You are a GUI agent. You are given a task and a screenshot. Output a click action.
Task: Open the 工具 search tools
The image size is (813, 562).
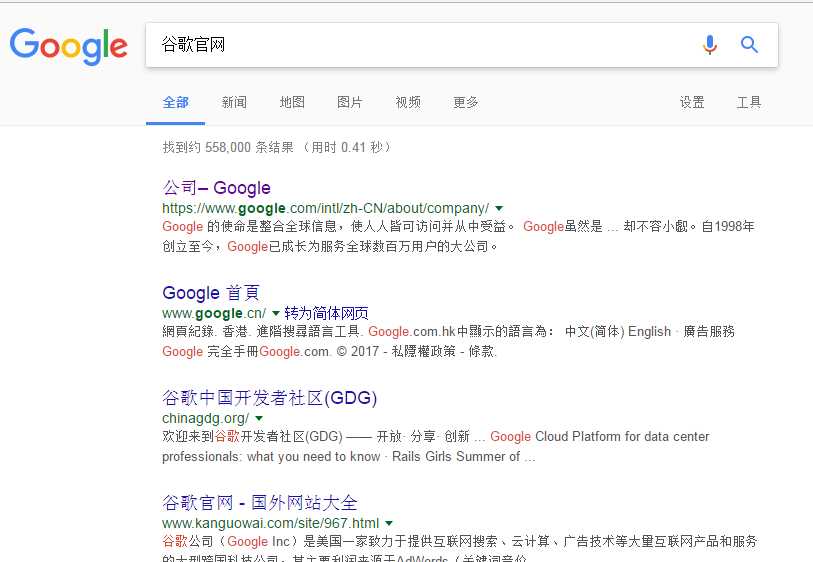[749, 102]
